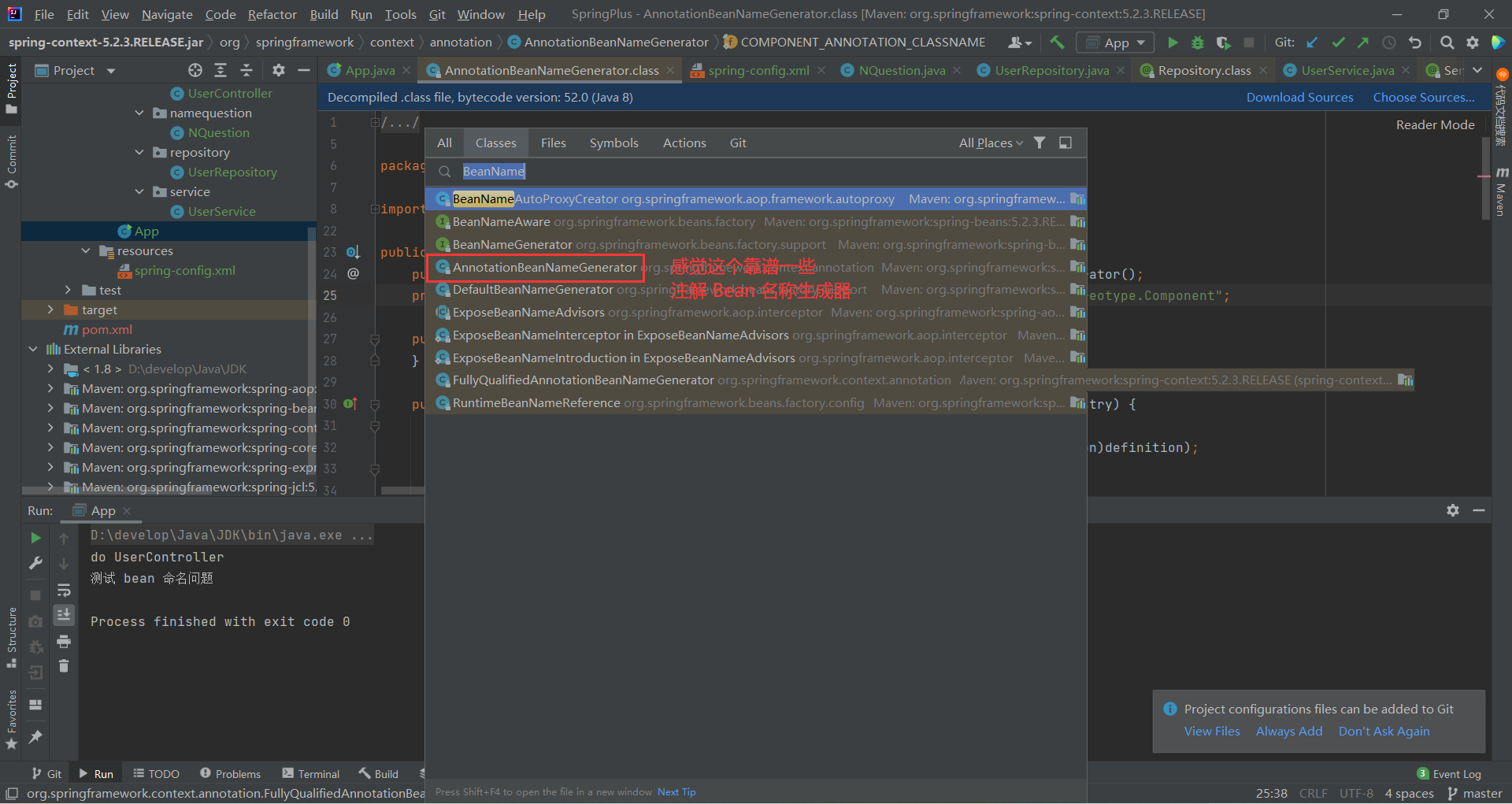Switch search to Classes tab
1512x804 pixels.
495,143
